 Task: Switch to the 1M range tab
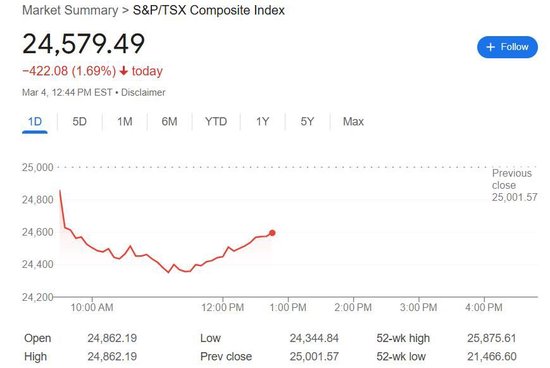click(125, 122)
